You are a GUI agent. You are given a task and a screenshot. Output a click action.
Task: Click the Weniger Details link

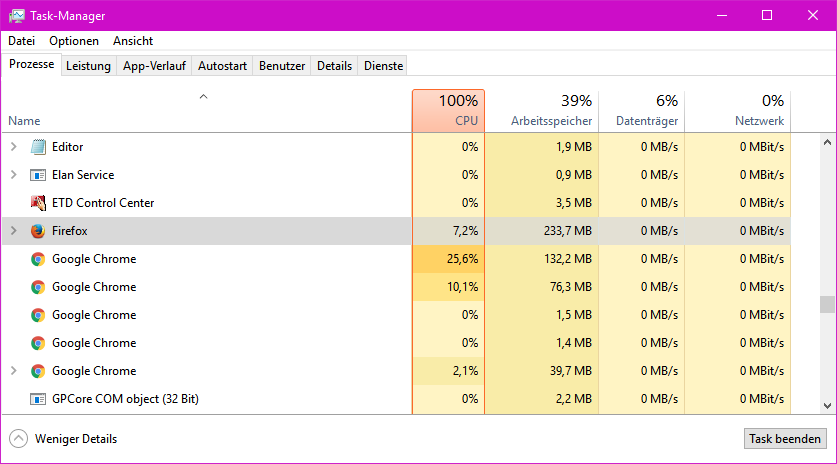76,439
